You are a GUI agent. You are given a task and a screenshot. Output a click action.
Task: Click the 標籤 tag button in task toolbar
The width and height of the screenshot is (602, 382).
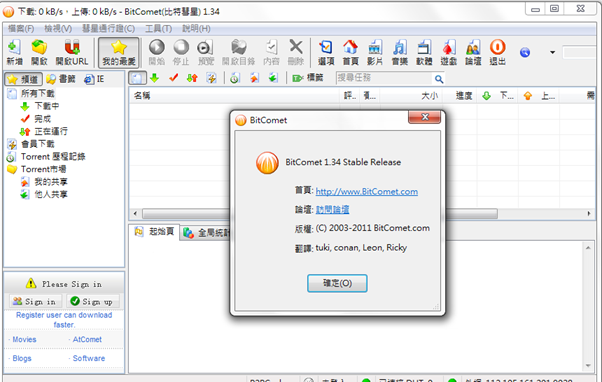308,78
